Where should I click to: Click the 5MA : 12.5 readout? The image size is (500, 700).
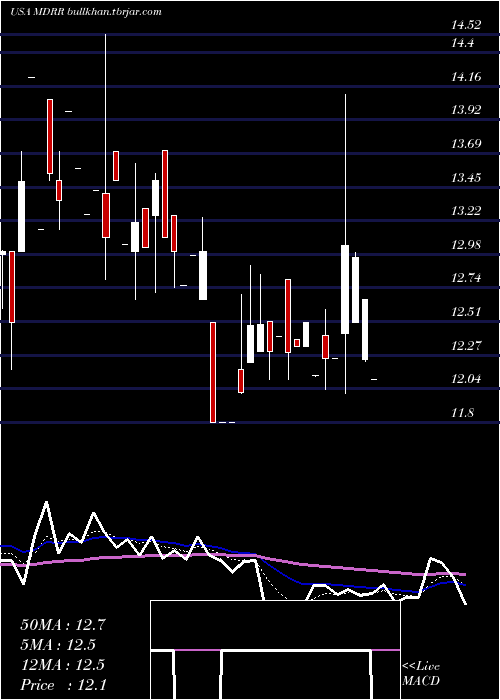(x=58, y=645)
